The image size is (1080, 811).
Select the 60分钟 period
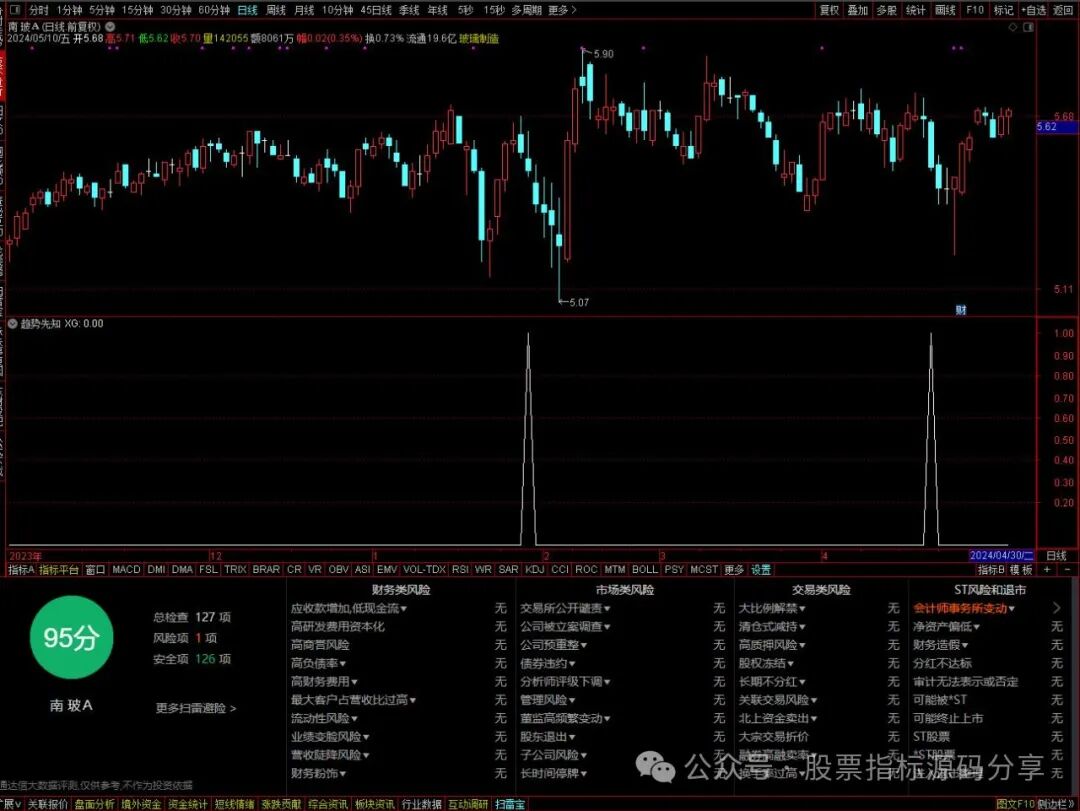point(214,10)
